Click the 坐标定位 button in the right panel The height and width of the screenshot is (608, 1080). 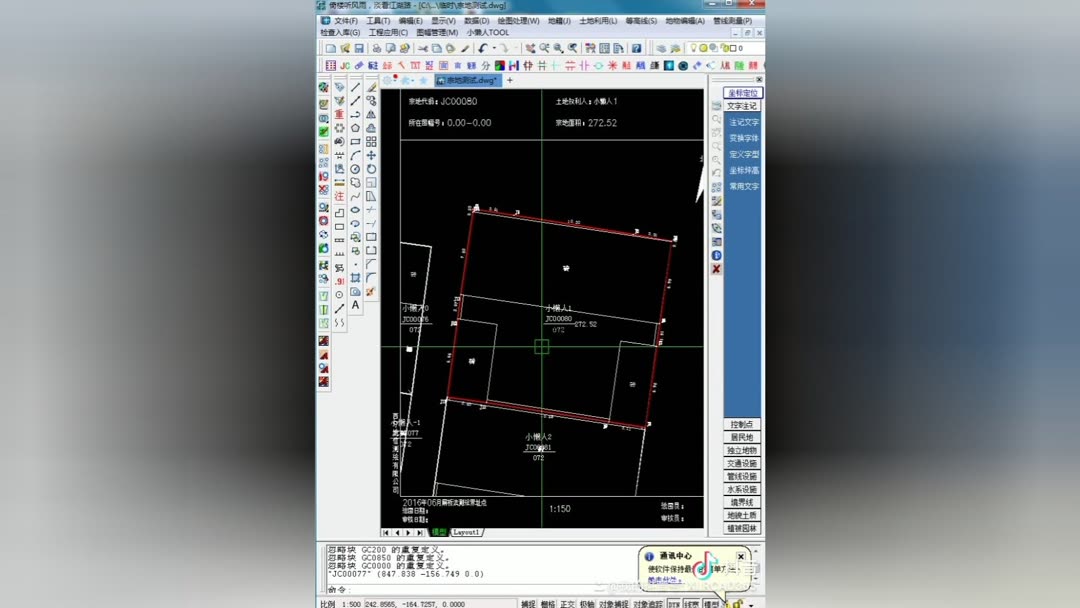[x=742, y=92]
